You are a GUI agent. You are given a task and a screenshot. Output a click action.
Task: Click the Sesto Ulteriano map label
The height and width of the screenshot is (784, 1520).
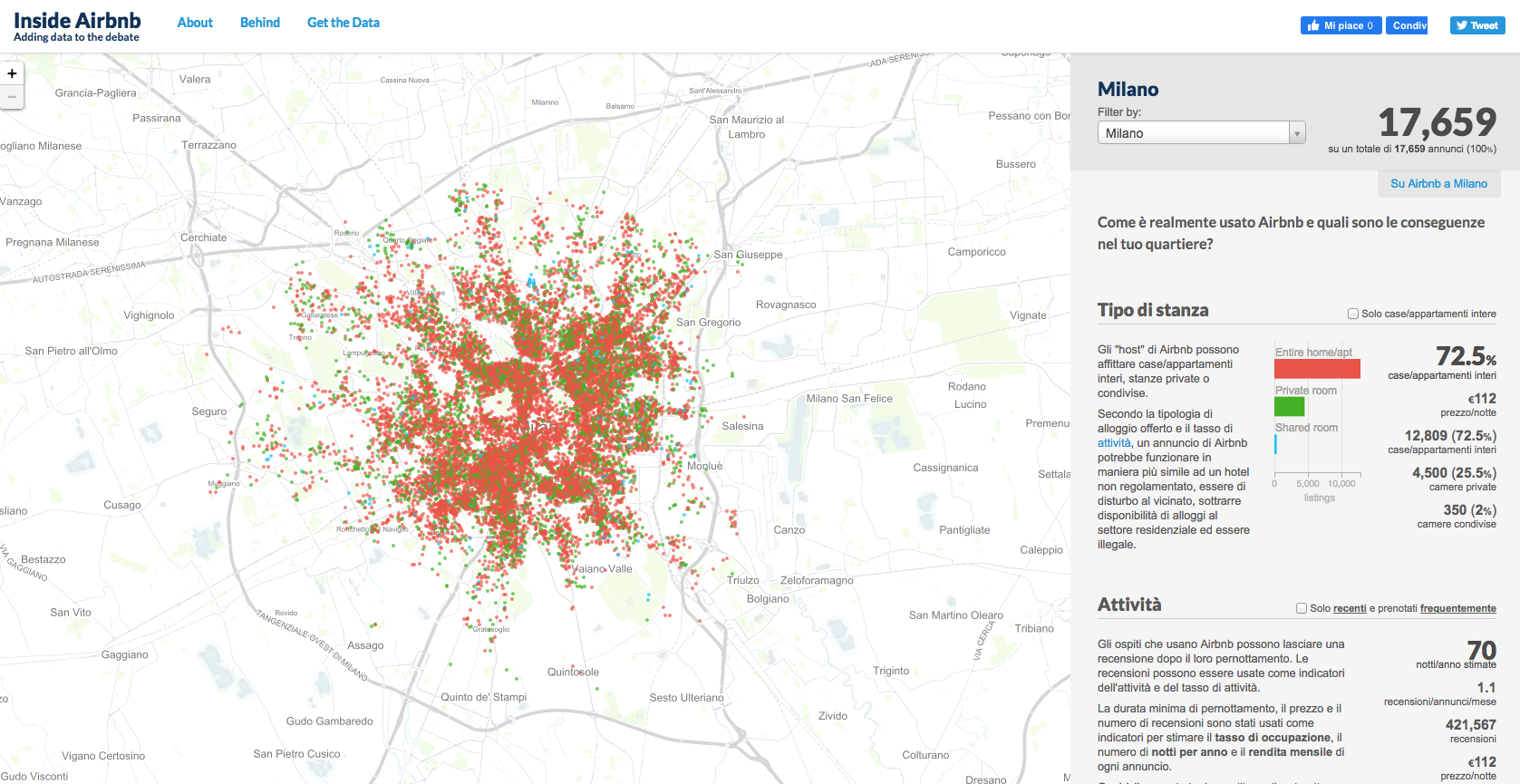tap(686, 698)
